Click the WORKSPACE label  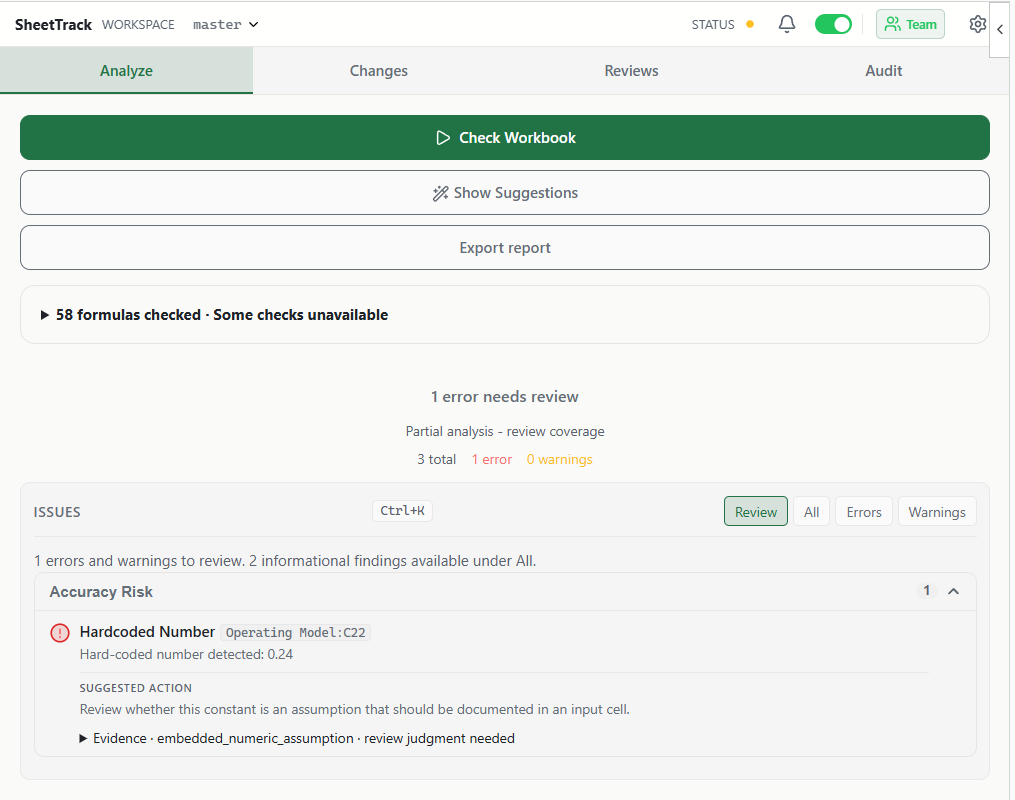click(138, 25)
